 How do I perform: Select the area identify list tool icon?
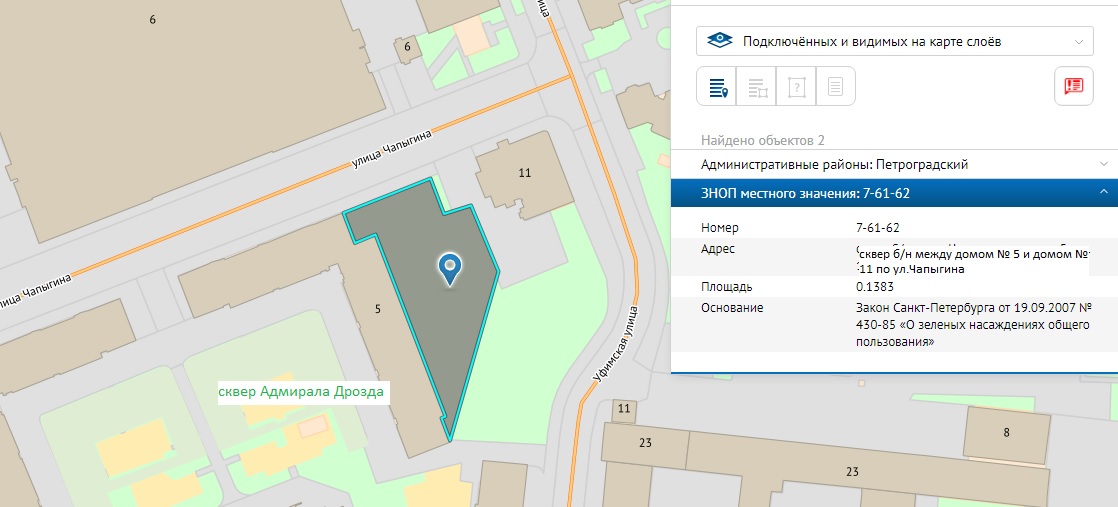click(757, 87)
